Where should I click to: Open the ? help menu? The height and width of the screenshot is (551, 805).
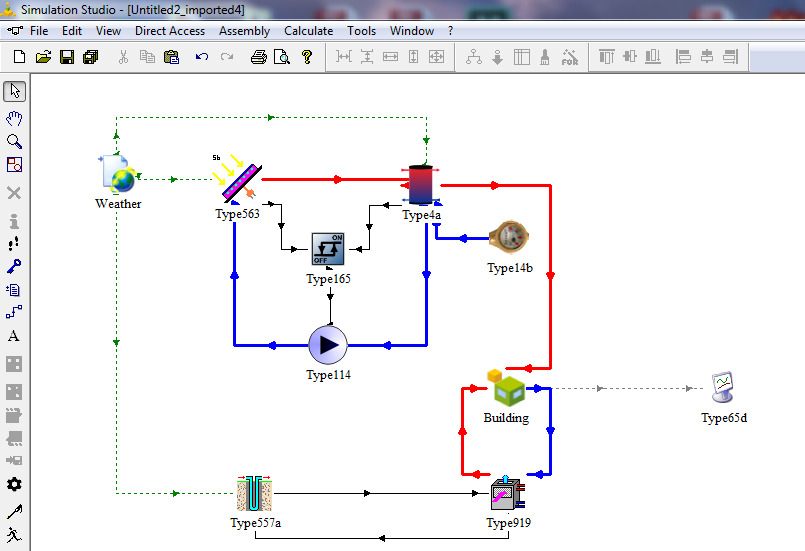pos(450,31)
